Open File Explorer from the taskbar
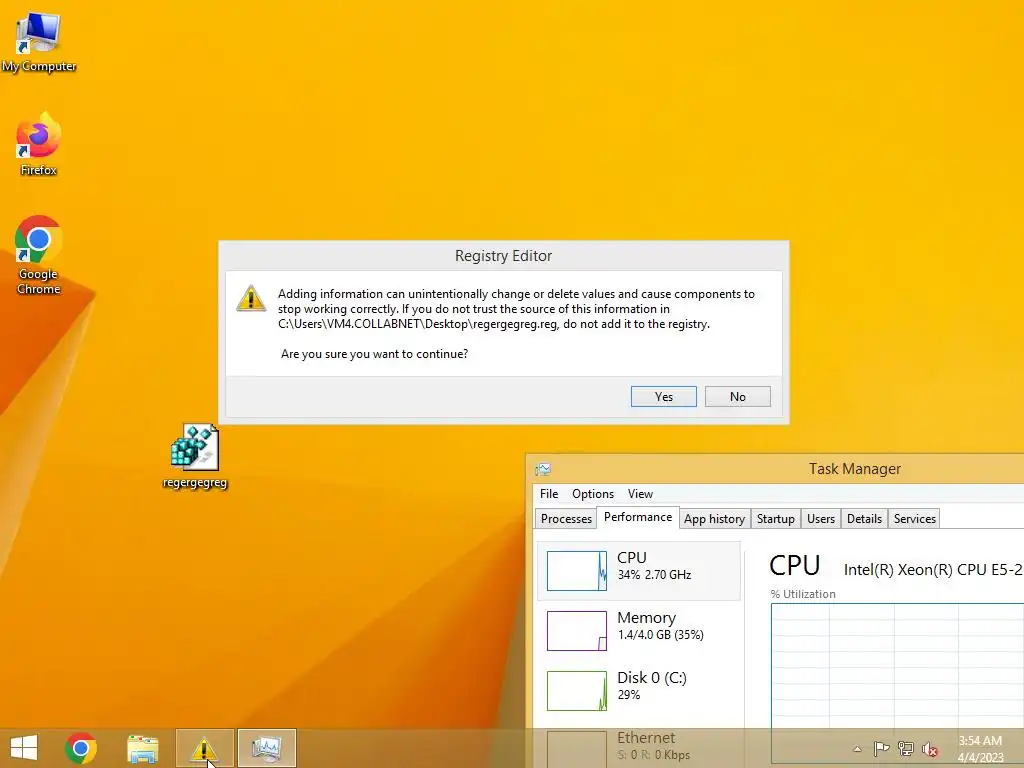 click(142, 748)
